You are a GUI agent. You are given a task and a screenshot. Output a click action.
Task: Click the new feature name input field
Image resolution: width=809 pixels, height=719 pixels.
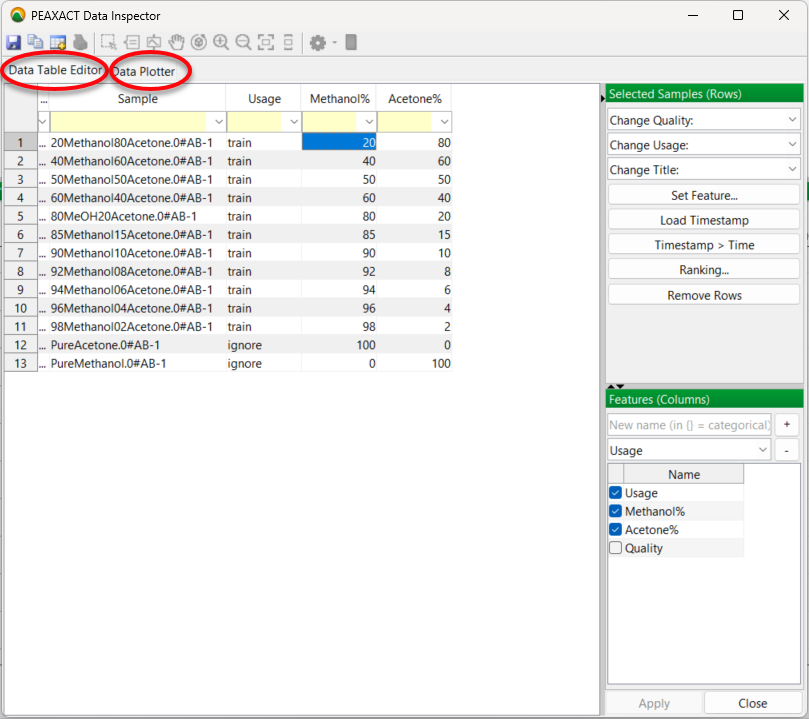point(689,425)
